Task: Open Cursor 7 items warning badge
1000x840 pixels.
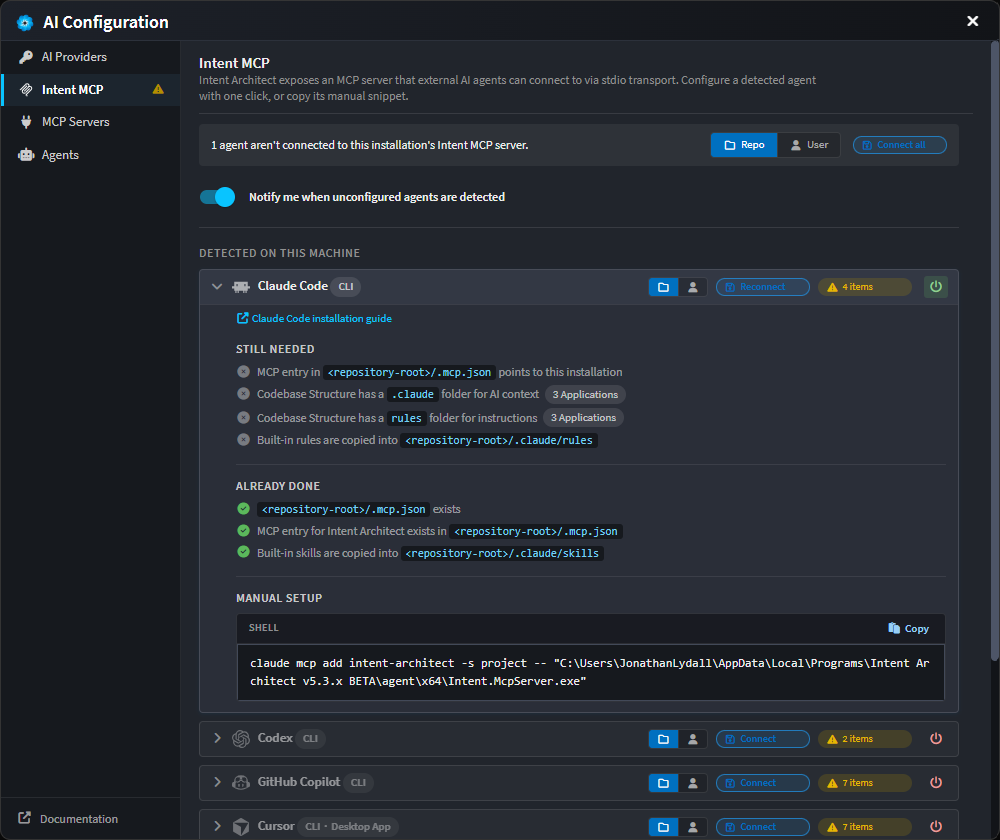Action: point(865,827)
